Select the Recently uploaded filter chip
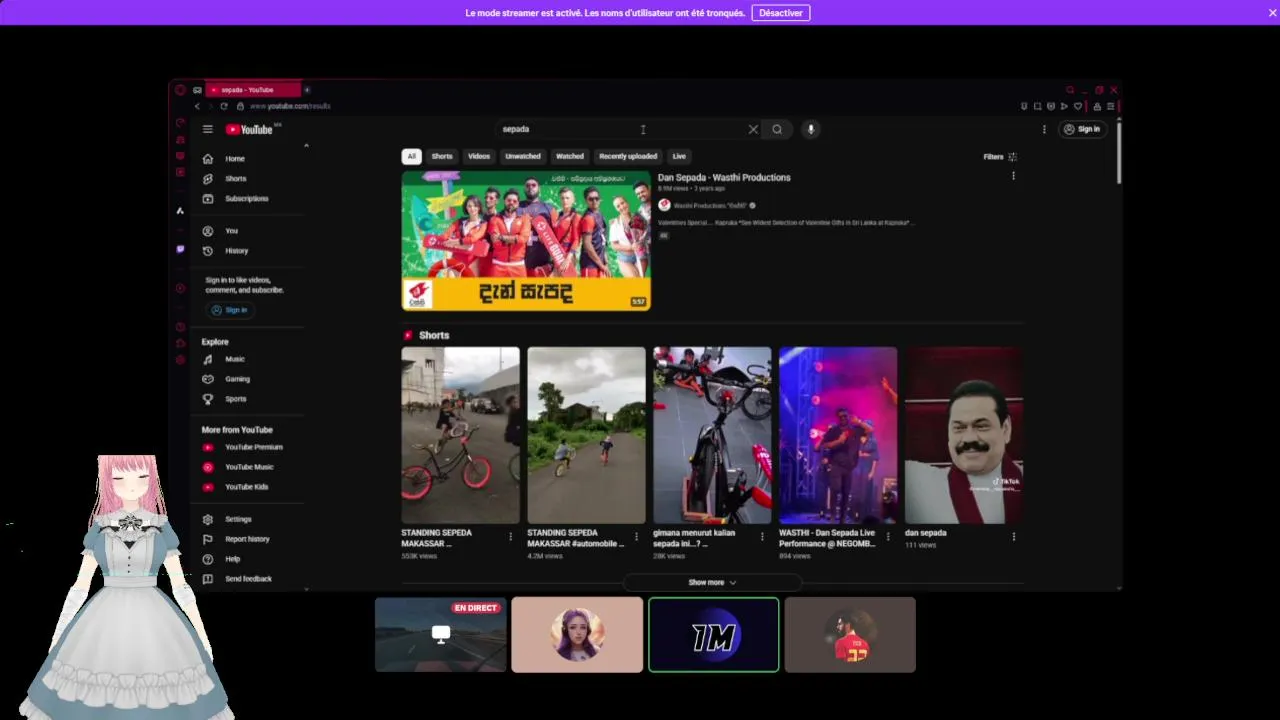 point(628,156)
